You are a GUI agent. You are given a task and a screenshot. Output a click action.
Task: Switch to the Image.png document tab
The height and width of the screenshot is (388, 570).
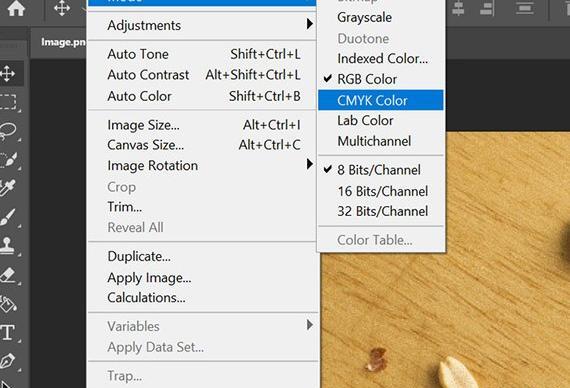tap(63, 42)
